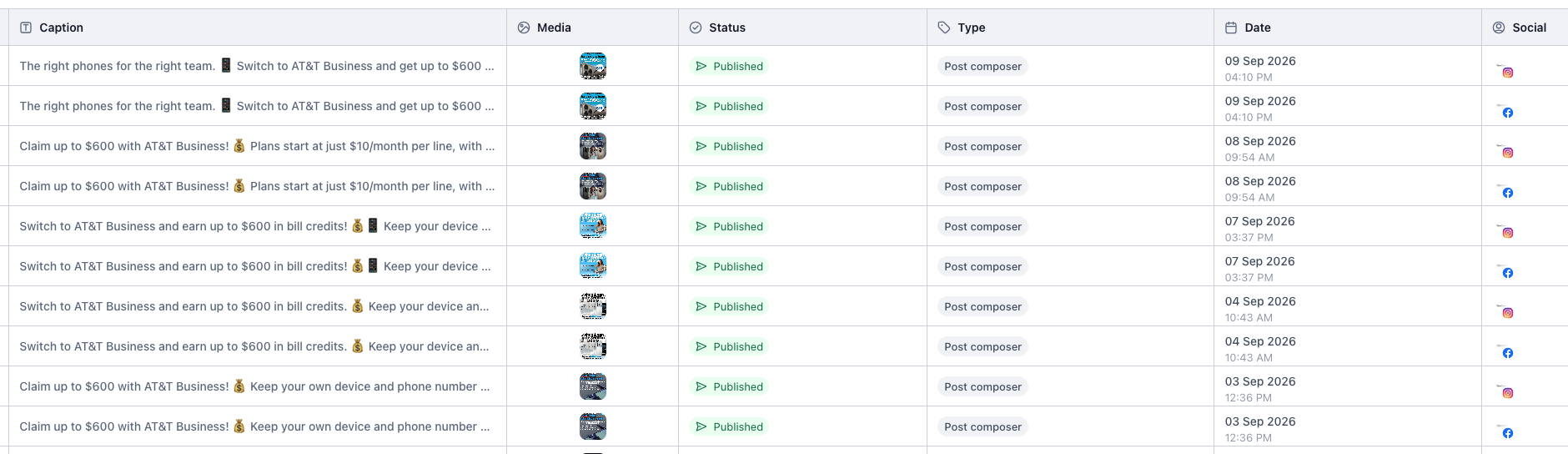Click Facebook icon in 03 Sep 2026 row
This screenshot has height=454, width=1568.
click(1508, 433)
